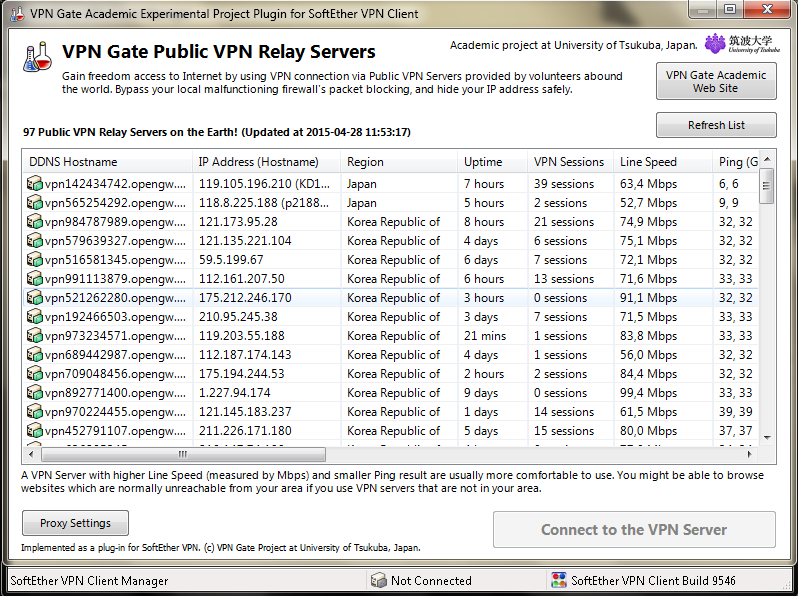Click the 99,4 Mbps line speed value
The image size is (798, 596).
648,393
